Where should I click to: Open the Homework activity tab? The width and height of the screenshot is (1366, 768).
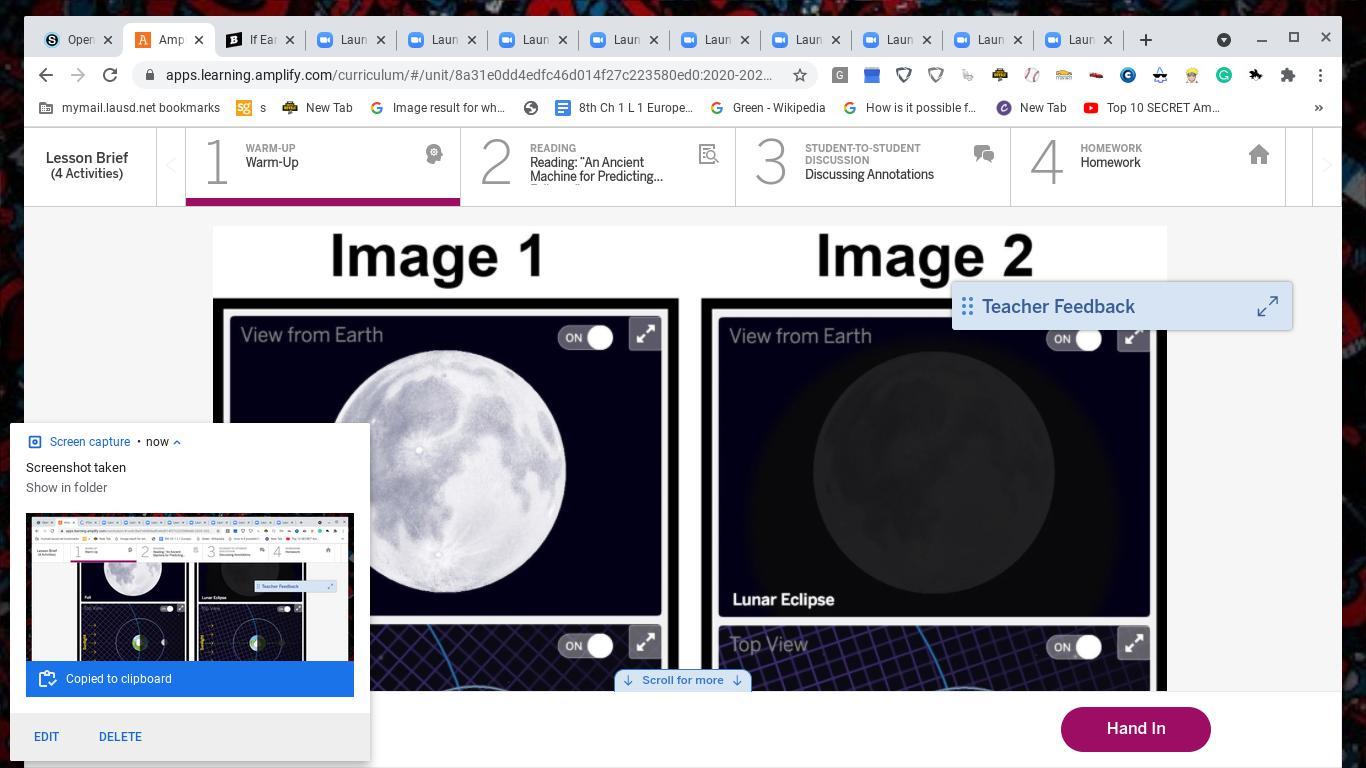click(x=1148, y=165)
